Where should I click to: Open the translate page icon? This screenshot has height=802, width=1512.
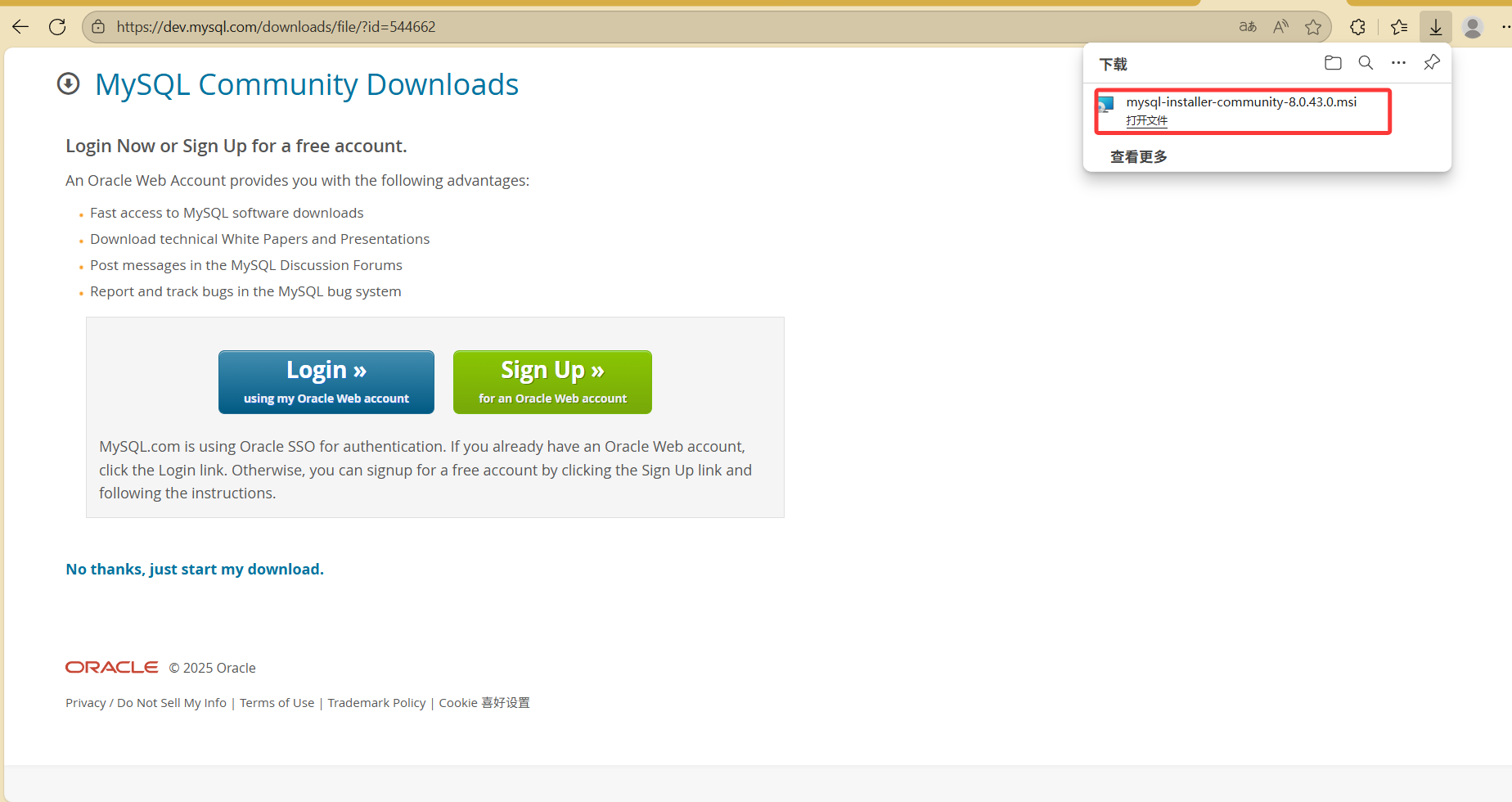coord(1248,27)
